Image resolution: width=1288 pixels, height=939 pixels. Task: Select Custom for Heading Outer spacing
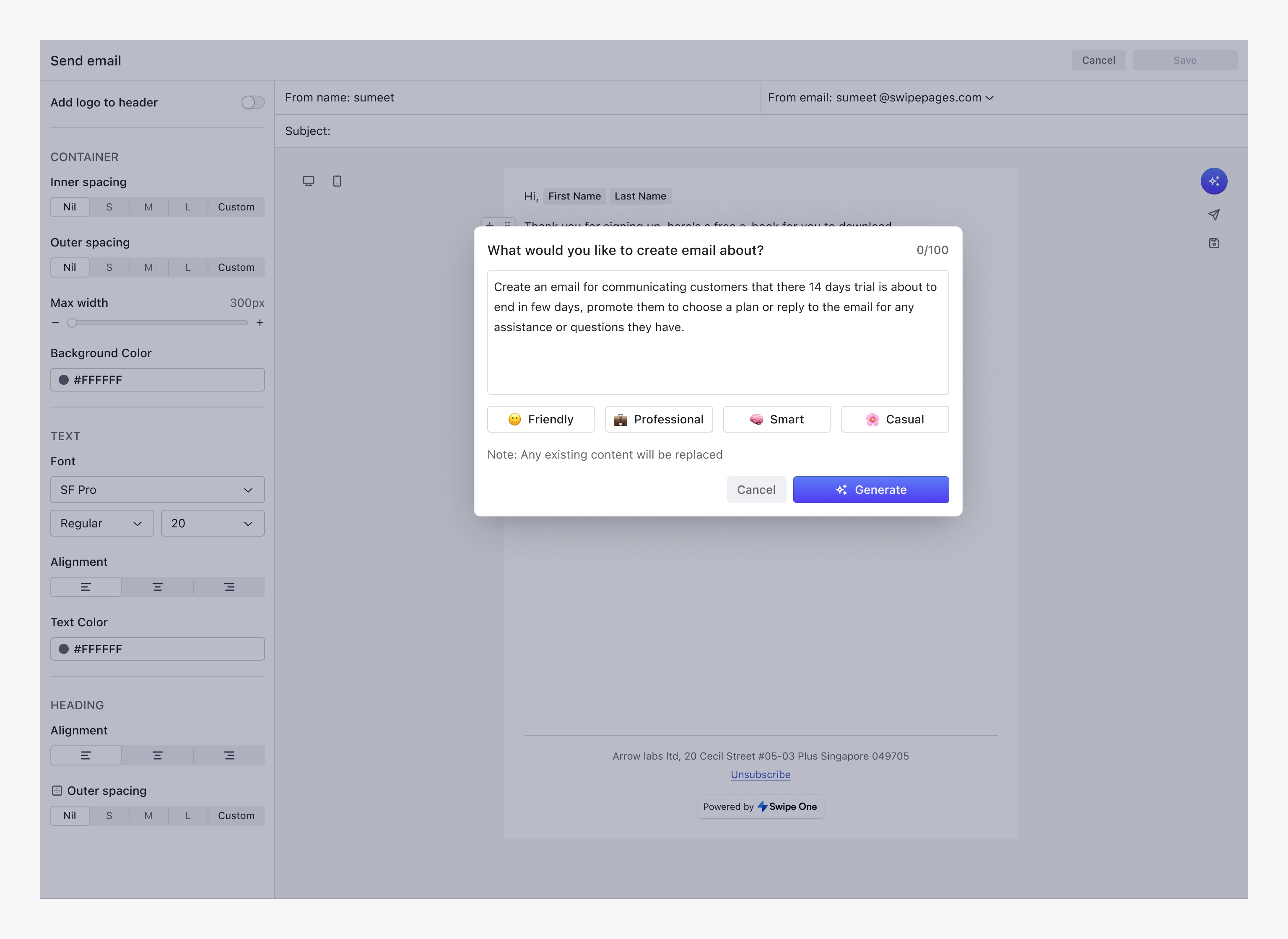[236, 816]
